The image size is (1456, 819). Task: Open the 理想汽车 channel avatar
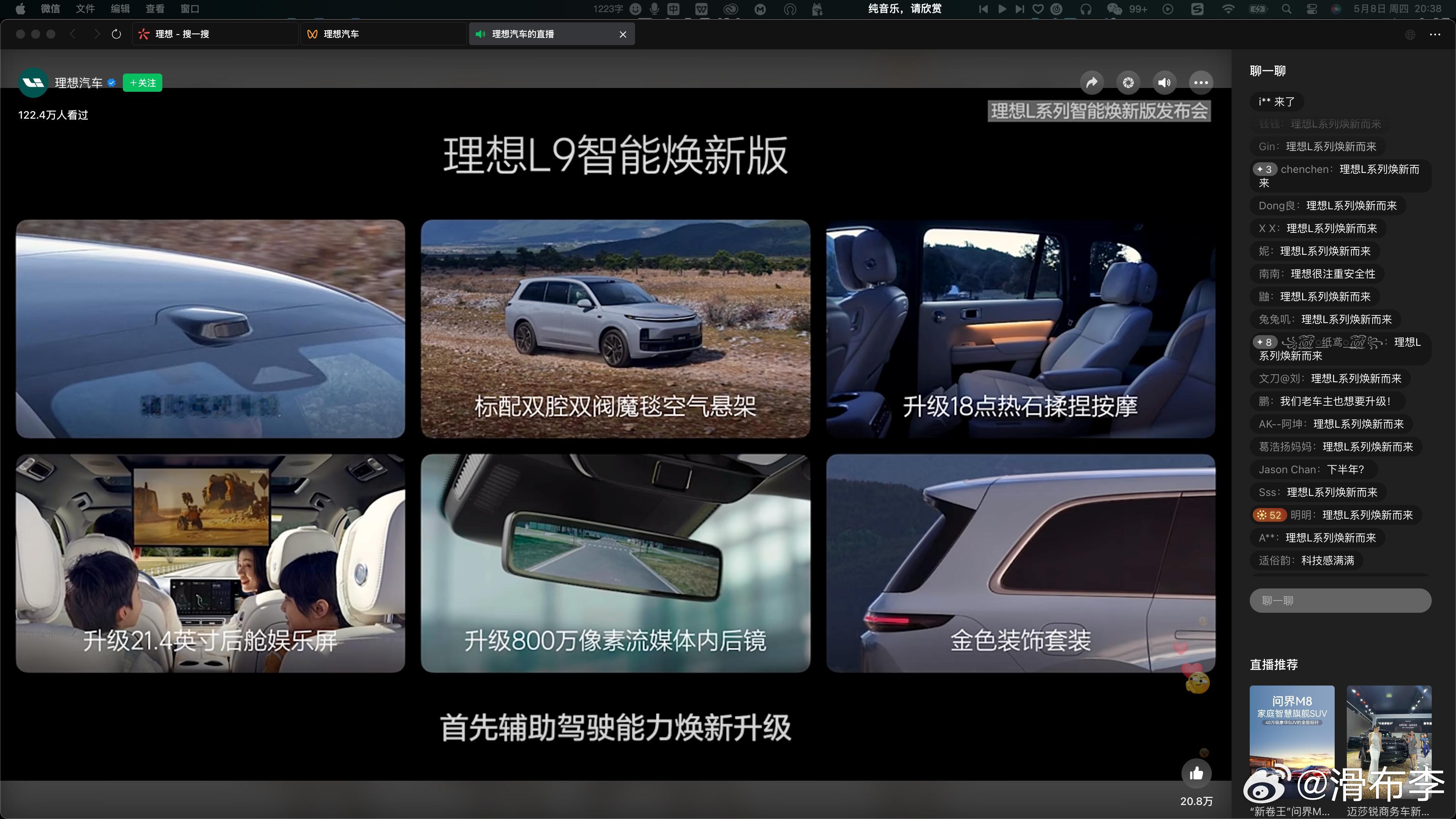[33, 83]
